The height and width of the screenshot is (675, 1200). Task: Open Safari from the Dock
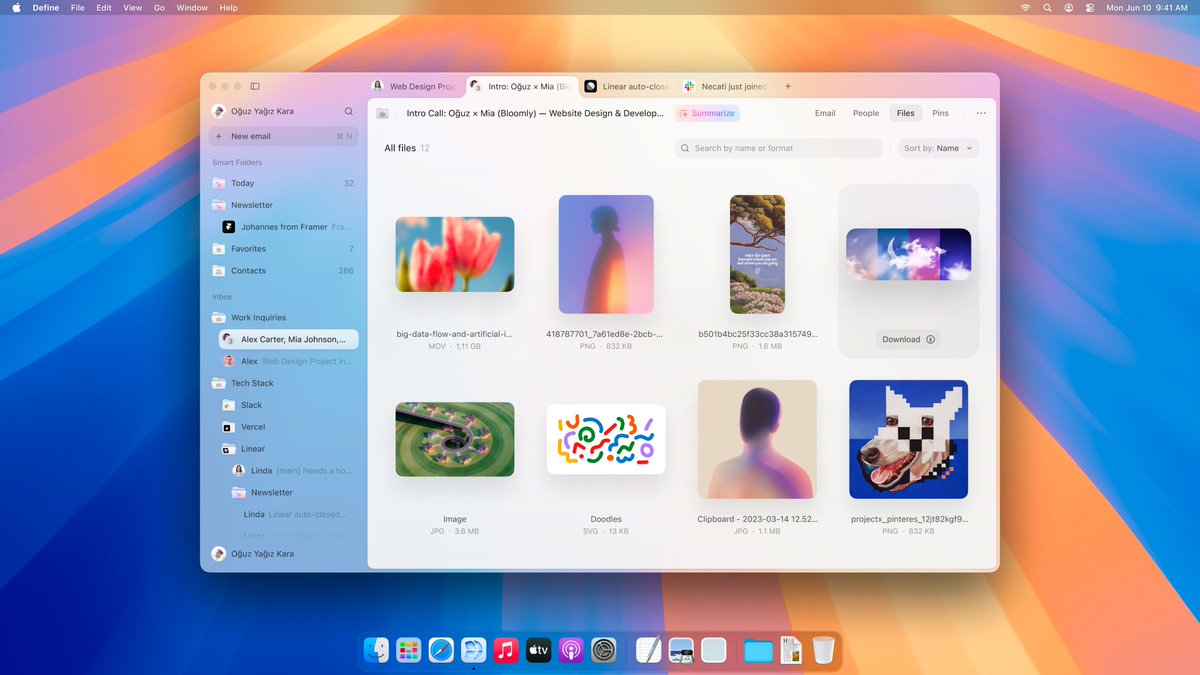(x=441, y=650)
